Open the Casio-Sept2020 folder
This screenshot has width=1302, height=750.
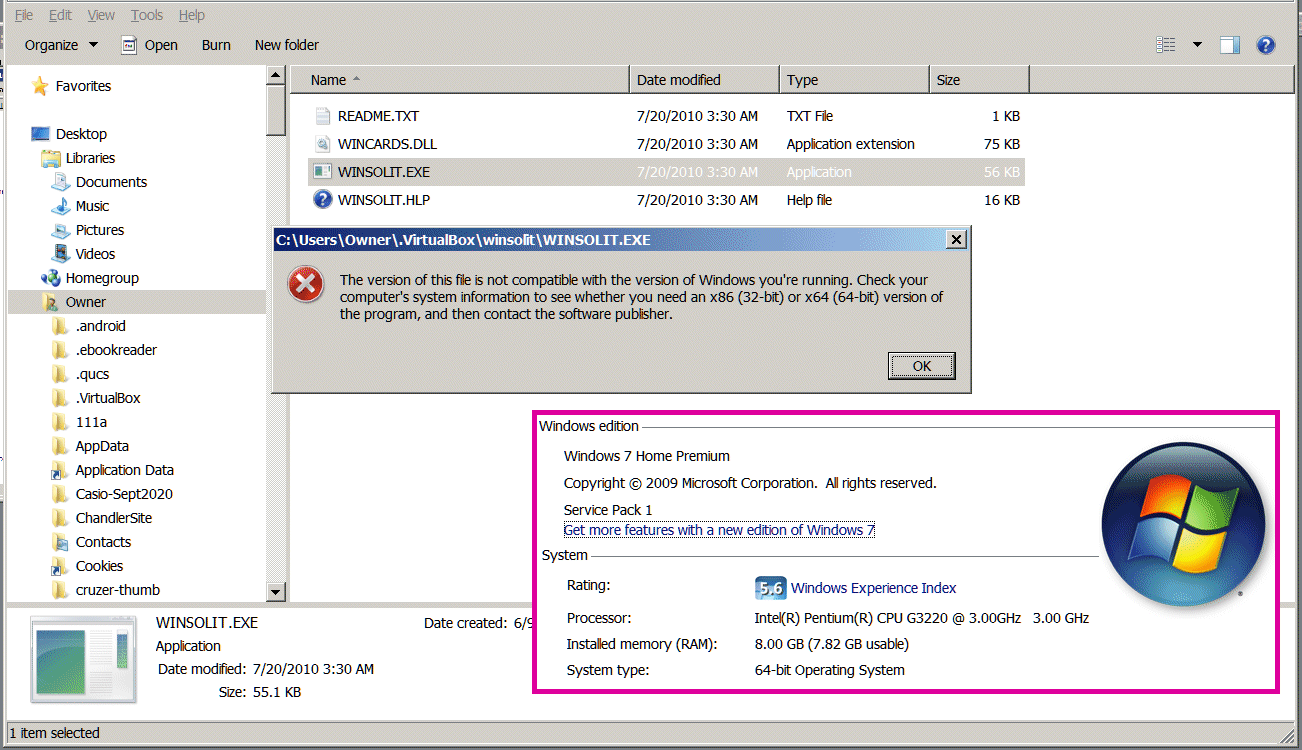click(124, 494)
